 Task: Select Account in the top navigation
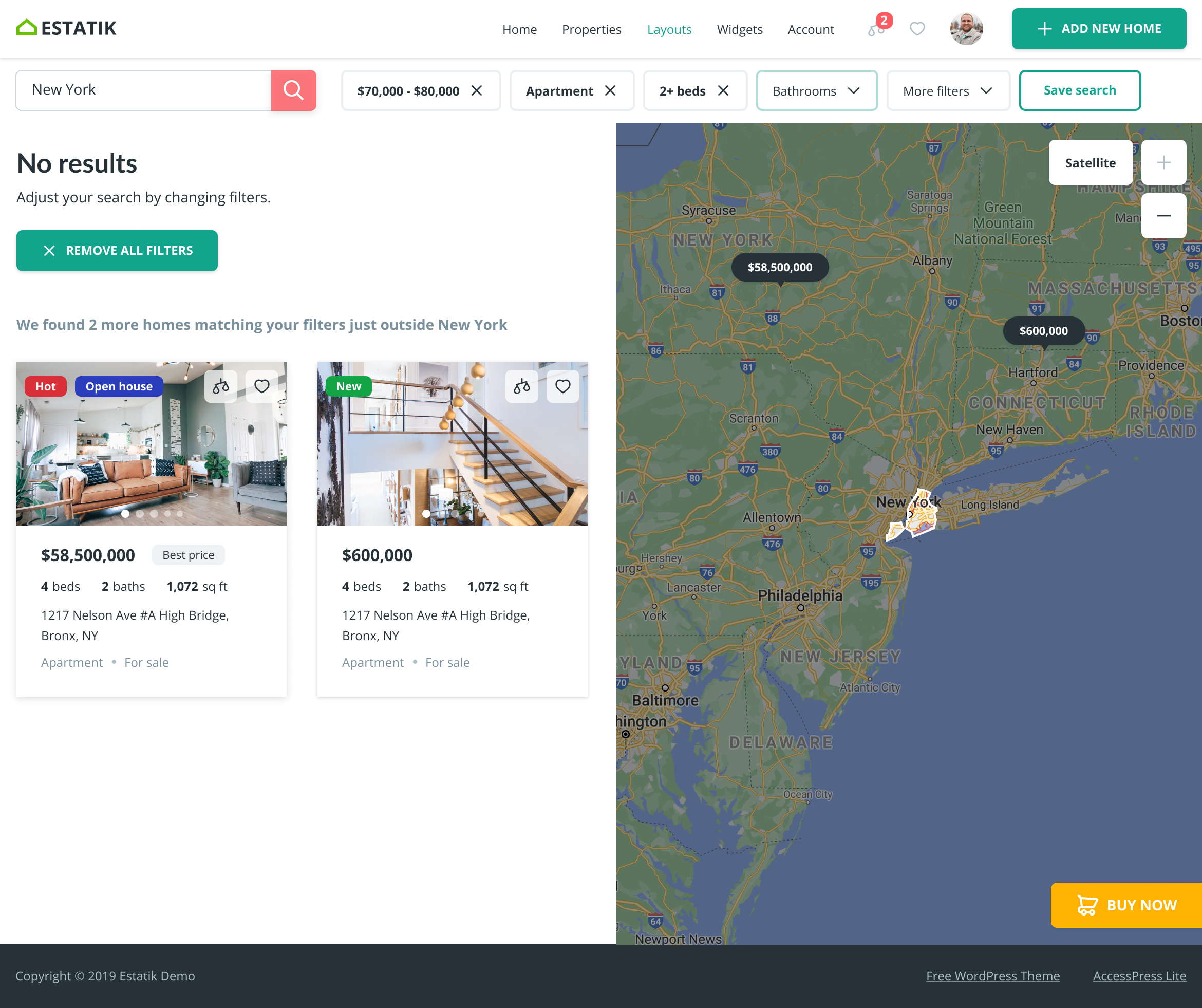point(811,29)
